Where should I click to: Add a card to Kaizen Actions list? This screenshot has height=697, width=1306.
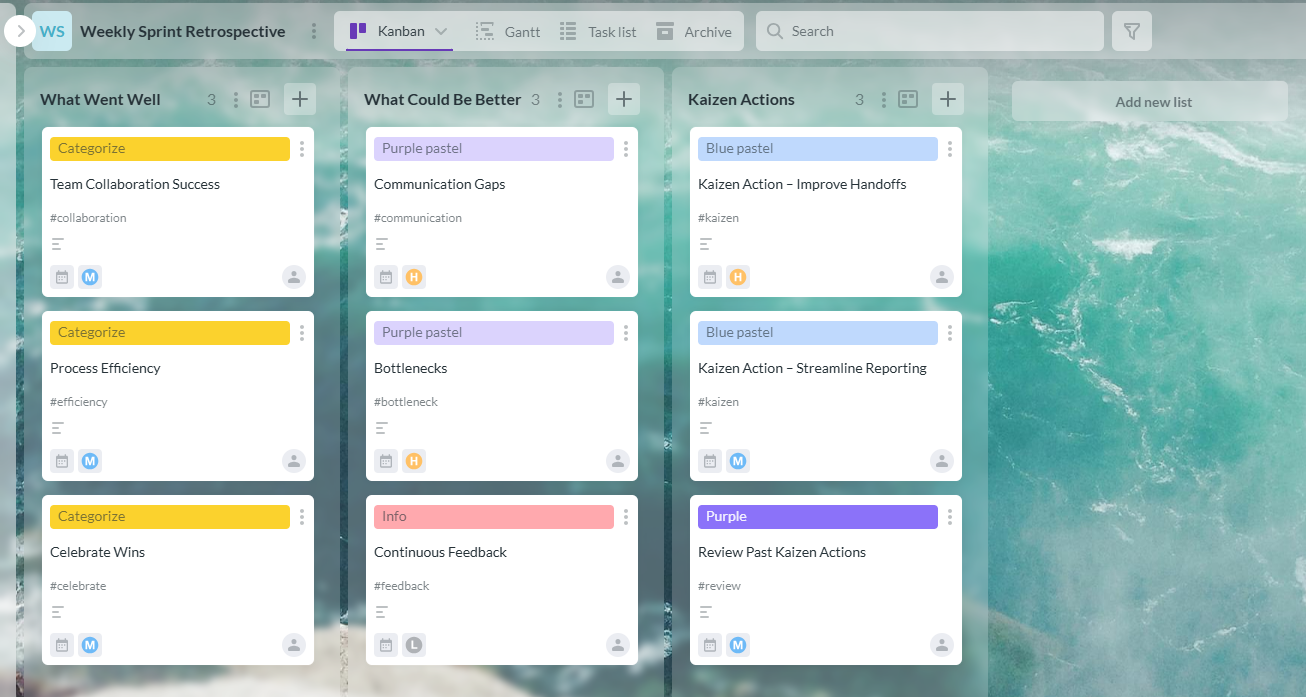[948, 99]
